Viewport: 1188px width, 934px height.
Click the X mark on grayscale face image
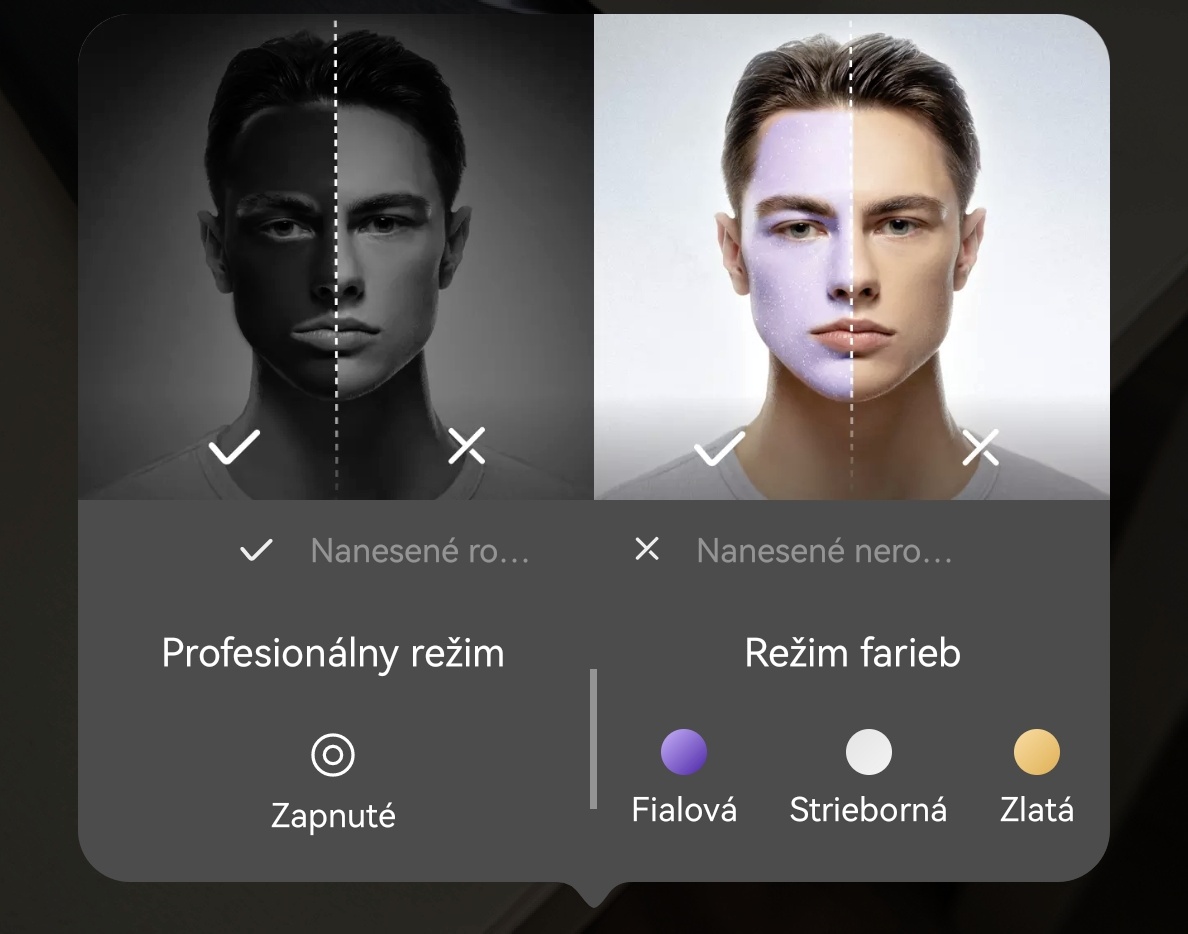467,445
